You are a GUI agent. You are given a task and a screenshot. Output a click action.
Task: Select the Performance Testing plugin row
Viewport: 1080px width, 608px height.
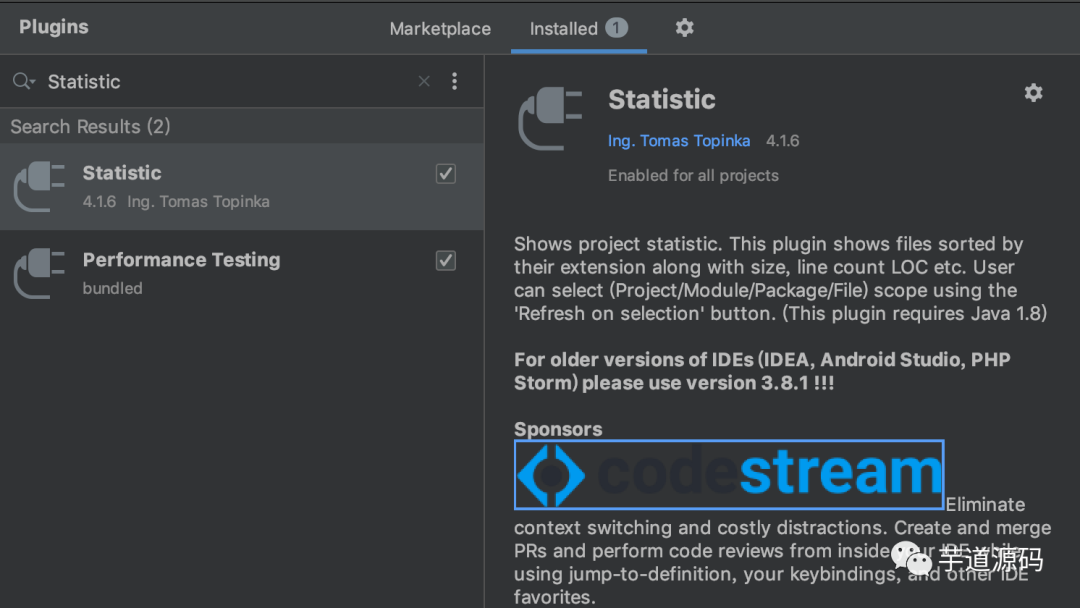coord(242,273)
